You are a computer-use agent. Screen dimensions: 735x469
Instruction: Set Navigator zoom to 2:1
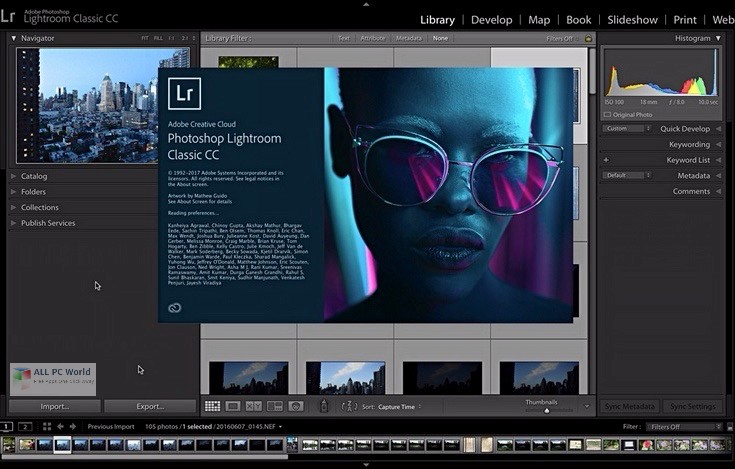click(184, 38)
